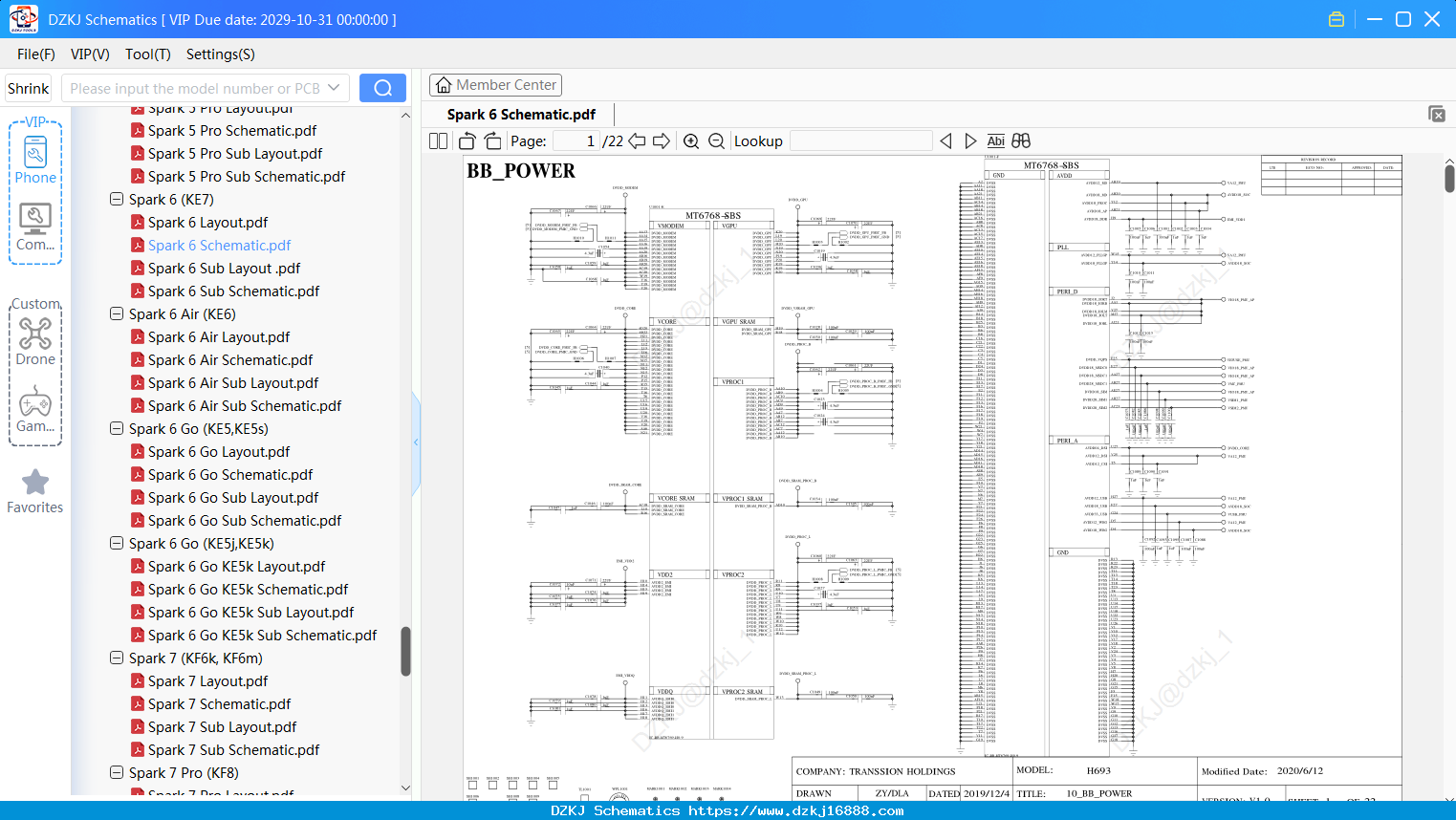Click the yellow toolbox icon in title bar
This screenshot has width=1456, height=820.
pyautogui.click(x=1336, y=19)
